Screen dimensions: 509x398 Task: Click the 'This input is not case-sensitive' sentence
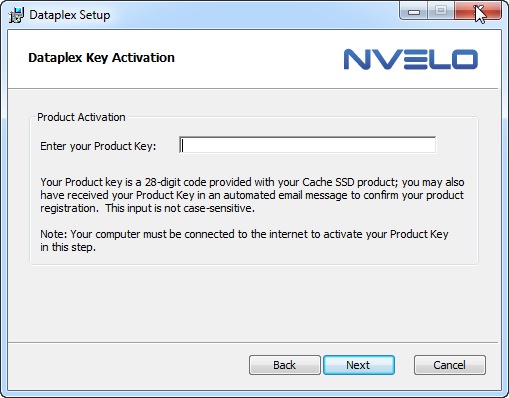pyautogui.click(x=180, y=208)
